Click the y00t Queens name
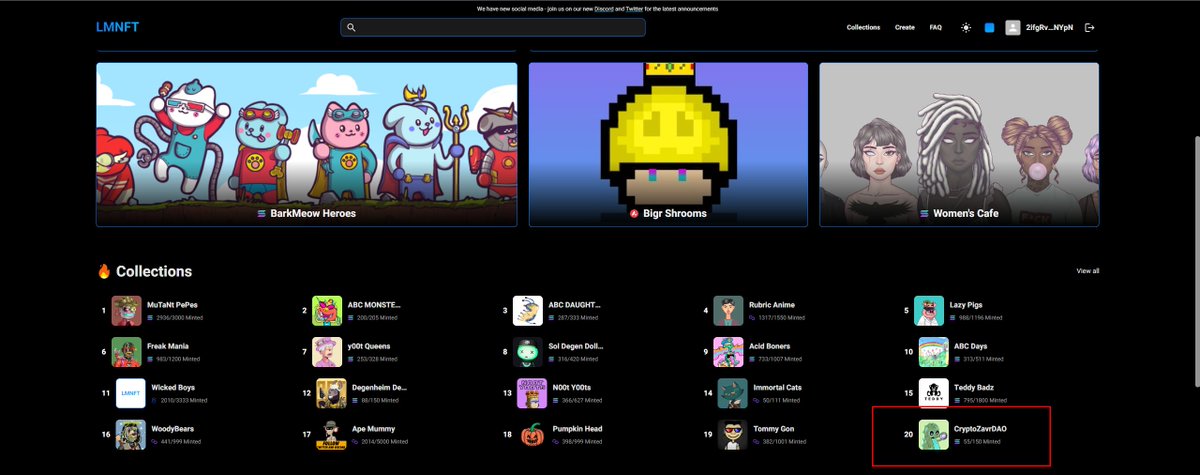 pos(369,346)
